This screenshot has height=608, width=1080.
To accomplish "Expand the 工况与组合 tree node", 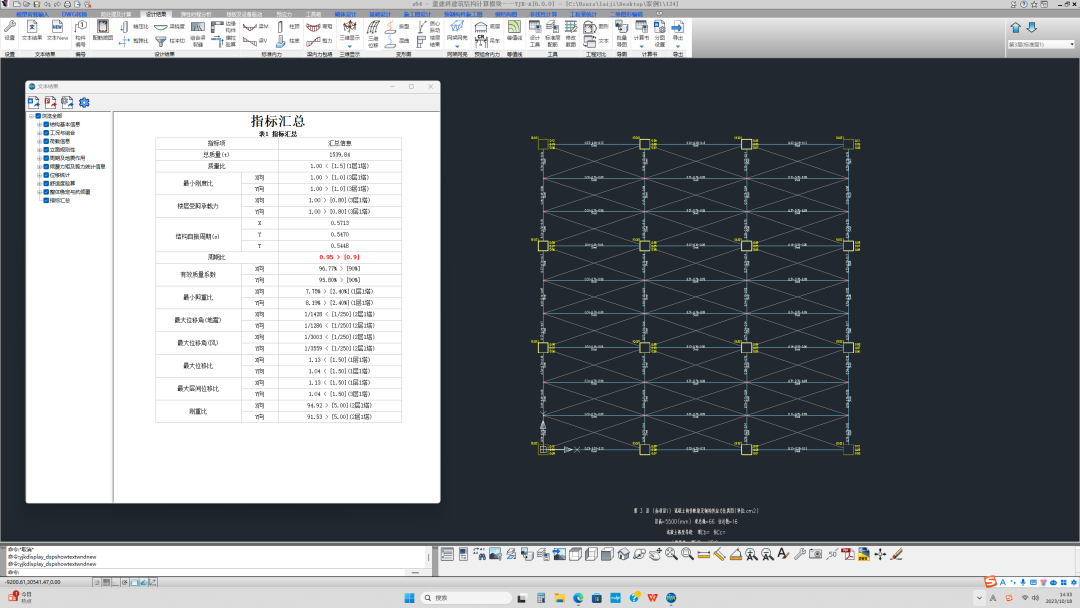I will pos(39,133).
